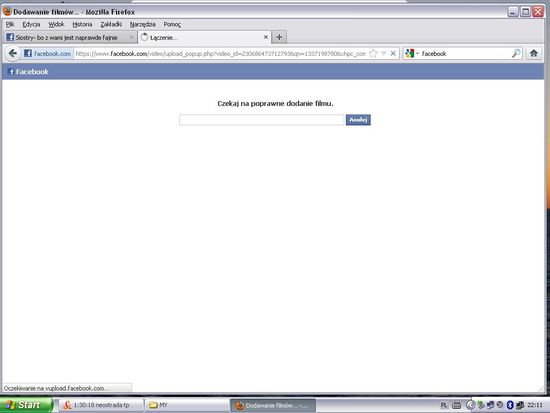This screenshot has width=550, height=413.
Task: Close the 'Łączenie...' tab
Action: [x=266, y=37]
